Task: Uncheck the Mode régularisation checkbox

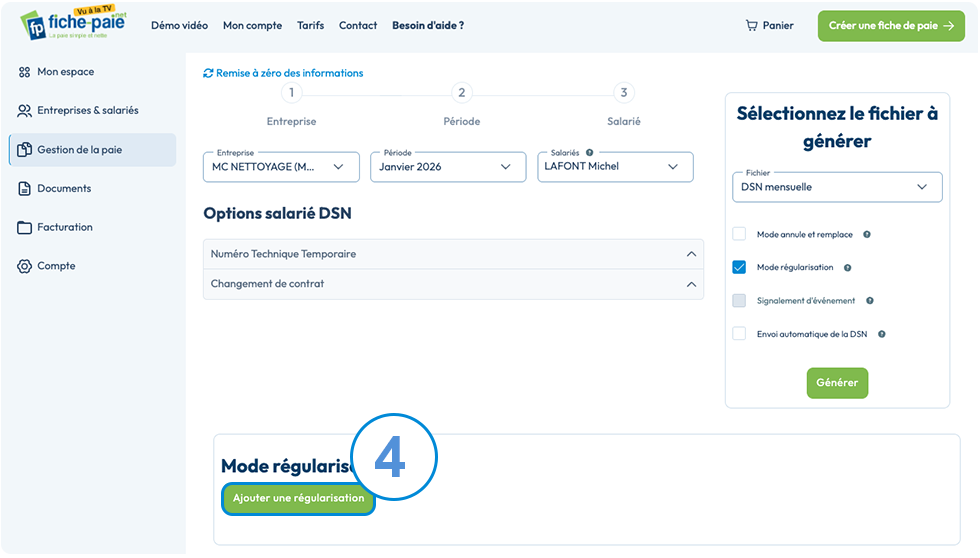Action: point(739,267)
